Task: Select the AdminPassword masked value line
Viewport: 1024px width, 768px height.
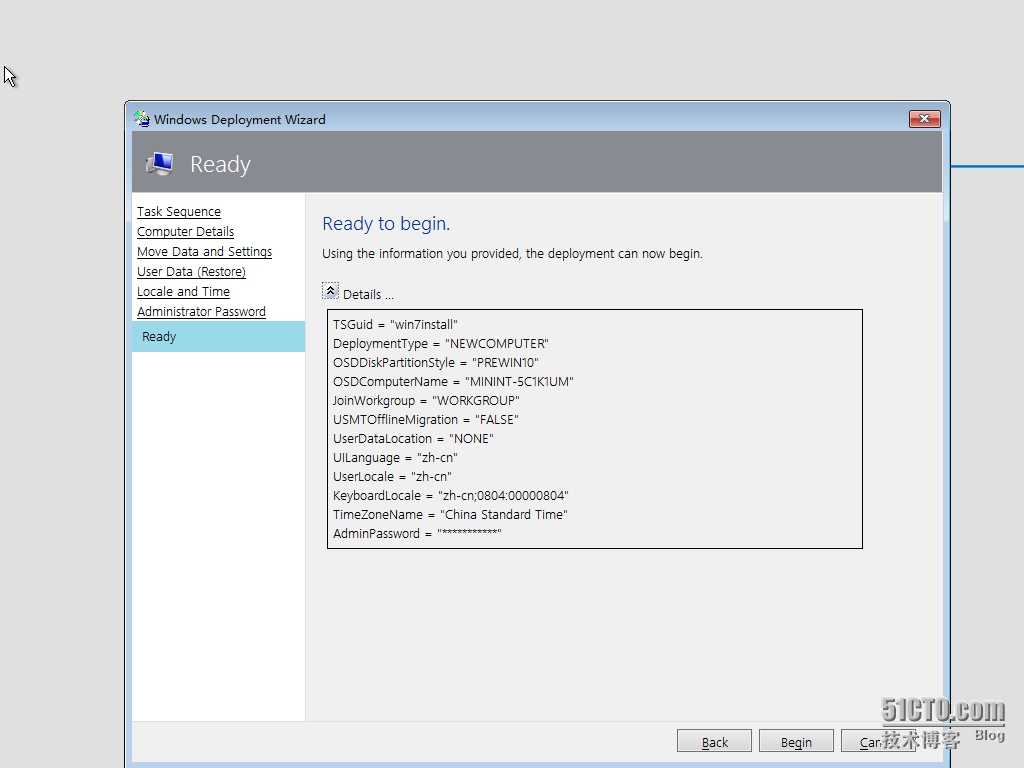Action: click(417, 534)
